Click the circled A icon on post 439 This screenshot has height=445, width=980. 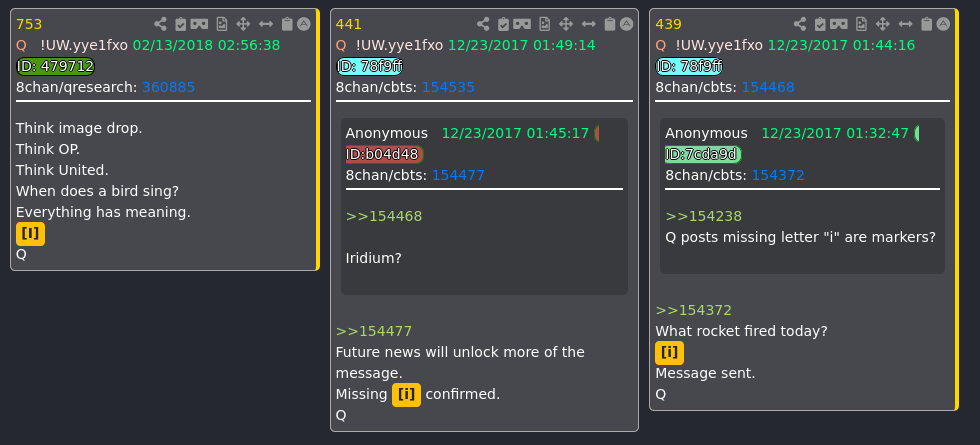click(x=943, y=24)
